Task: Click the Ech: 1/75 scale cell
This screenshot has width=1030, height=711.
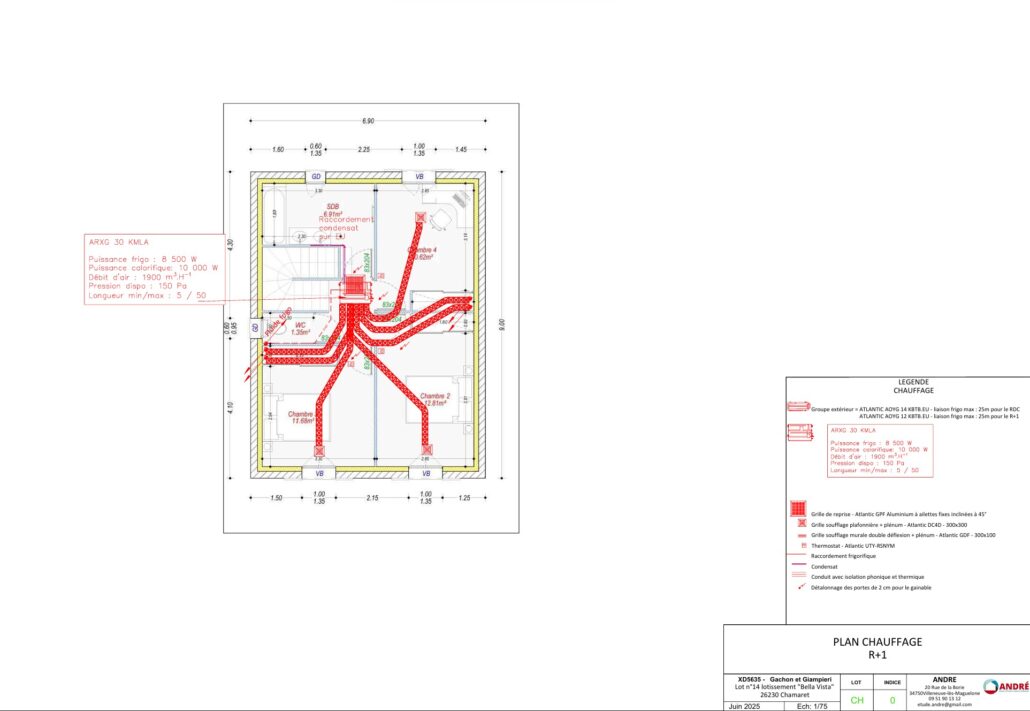Action: click(x=812, y=706)
